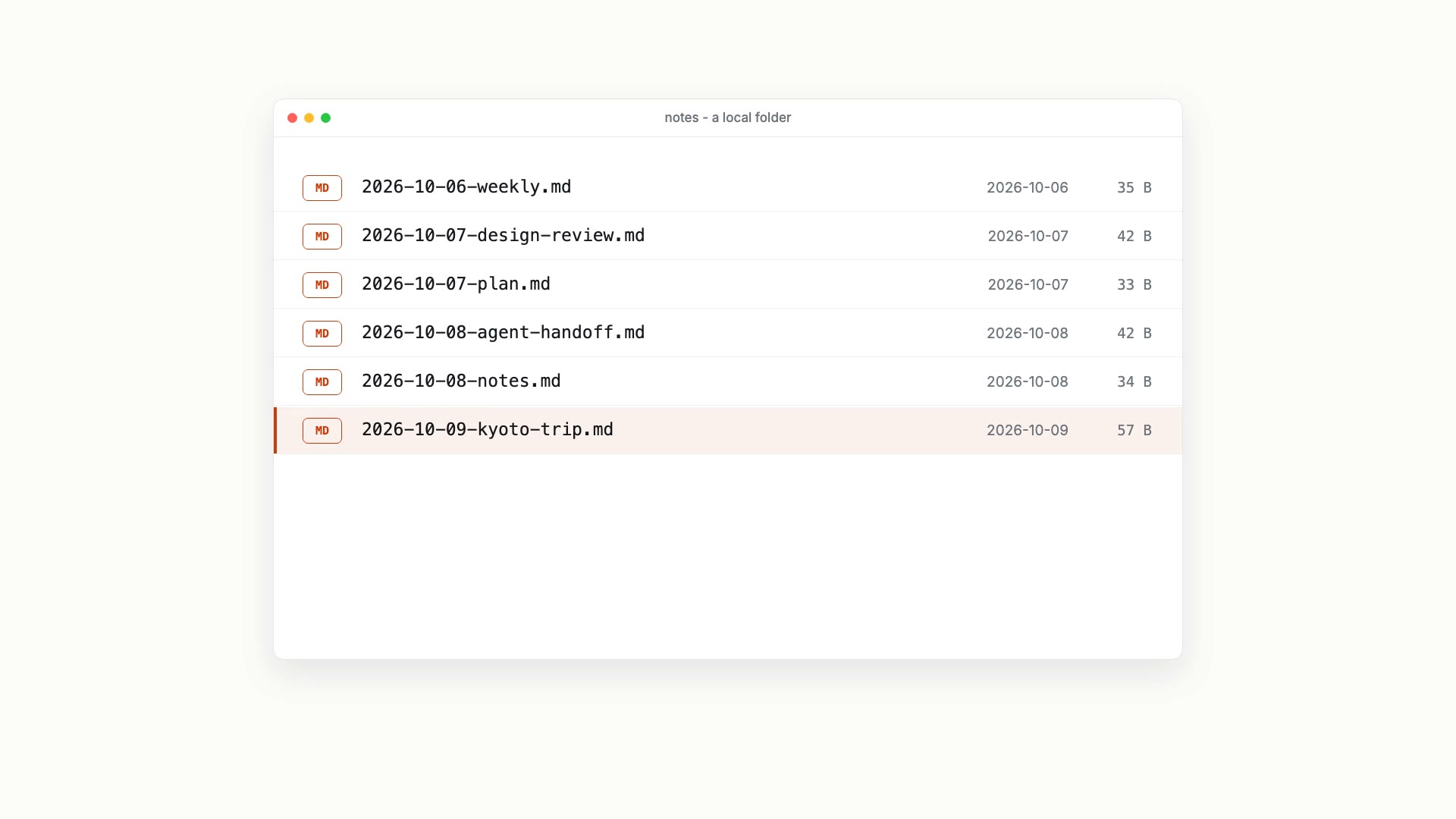Click the size of agent-handoff.md

click(x=1134, y=334)
